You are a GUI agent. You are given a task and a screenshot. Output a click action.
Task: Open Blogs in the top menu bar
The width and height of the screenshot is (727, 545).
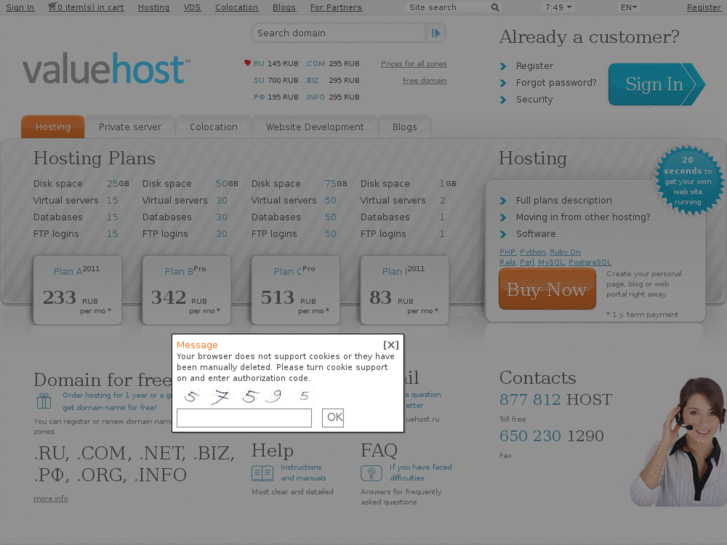(x=284, y=7)
